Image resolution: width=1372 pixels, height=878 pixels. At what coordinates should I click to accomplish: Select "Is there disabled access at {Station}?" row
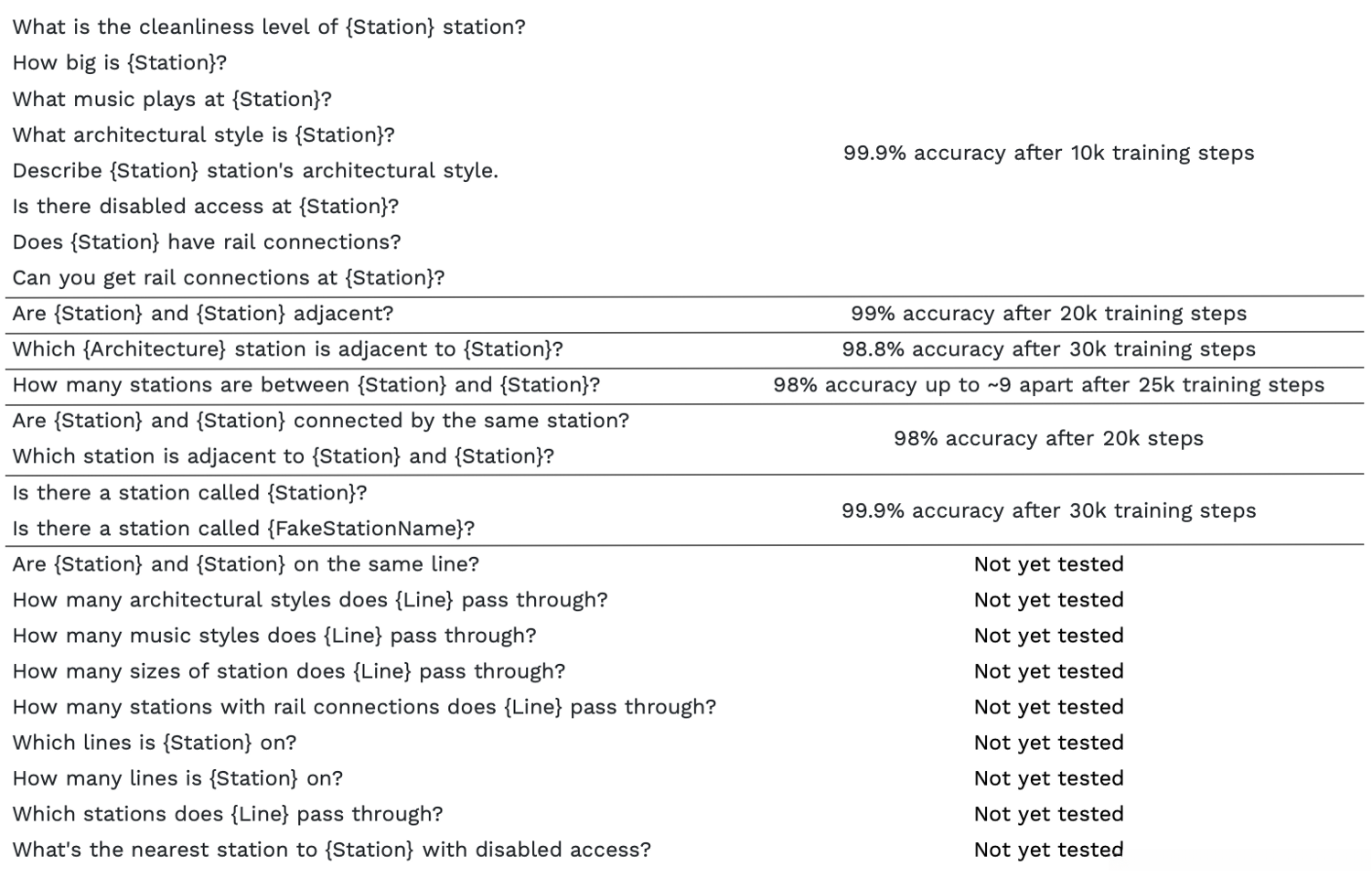tap(206, 206)
